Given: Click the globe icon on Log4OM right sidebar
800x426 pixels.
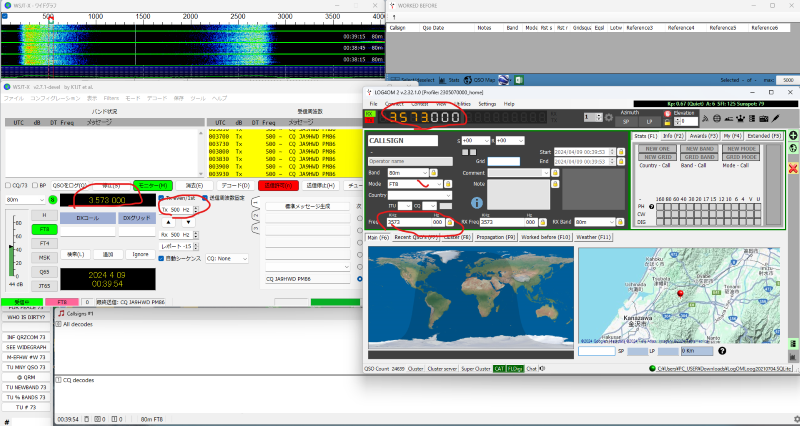Looking at the screenshot, I should 793,148.
